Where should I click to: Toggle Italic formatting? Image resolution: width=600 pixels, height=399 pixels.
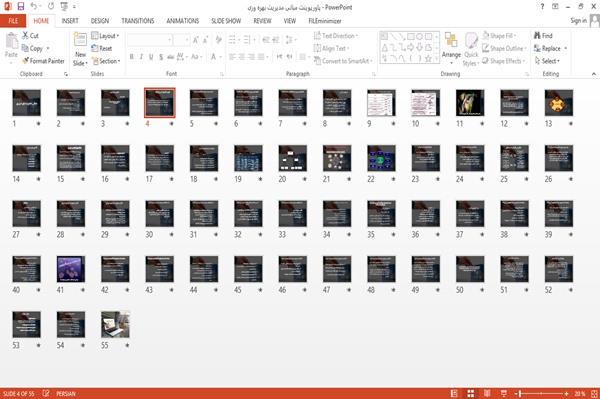click(x=141, y=57)
